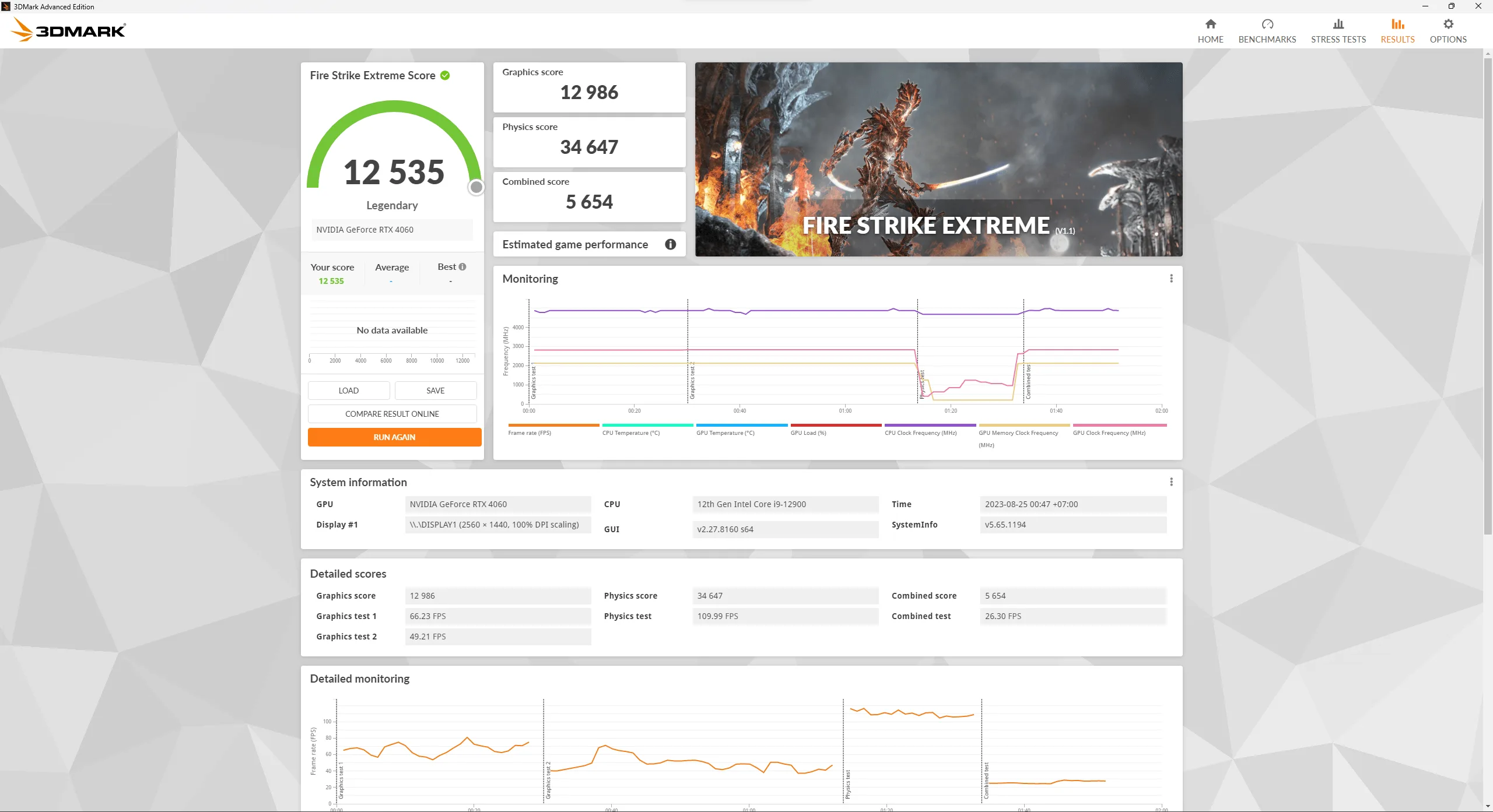Screen dimensions: 1493x812
Task: Click the GUI version v2.27.8160 s64
Action: 786,529
